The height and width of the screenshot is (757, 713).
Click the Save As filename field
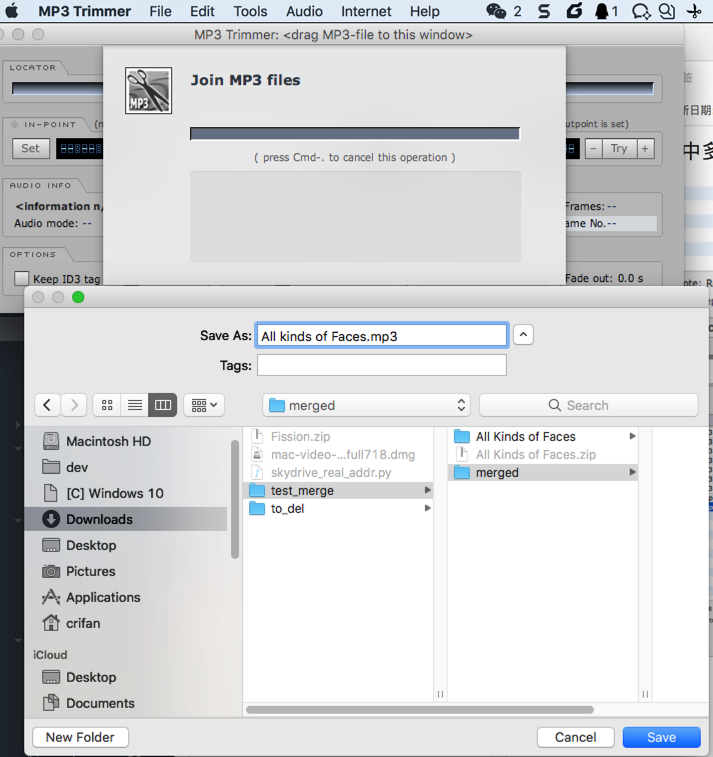381,336
